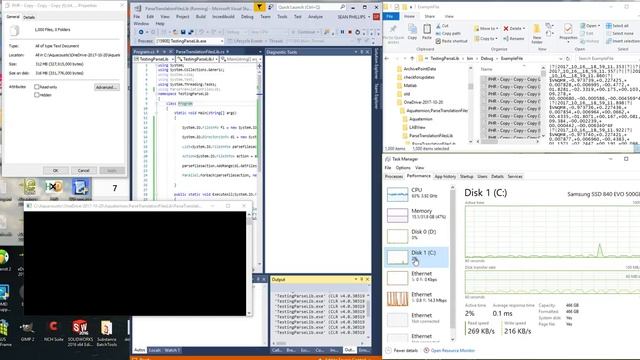Click the red Stop Debugging icon in Visual Studio

tap(350, 32)
